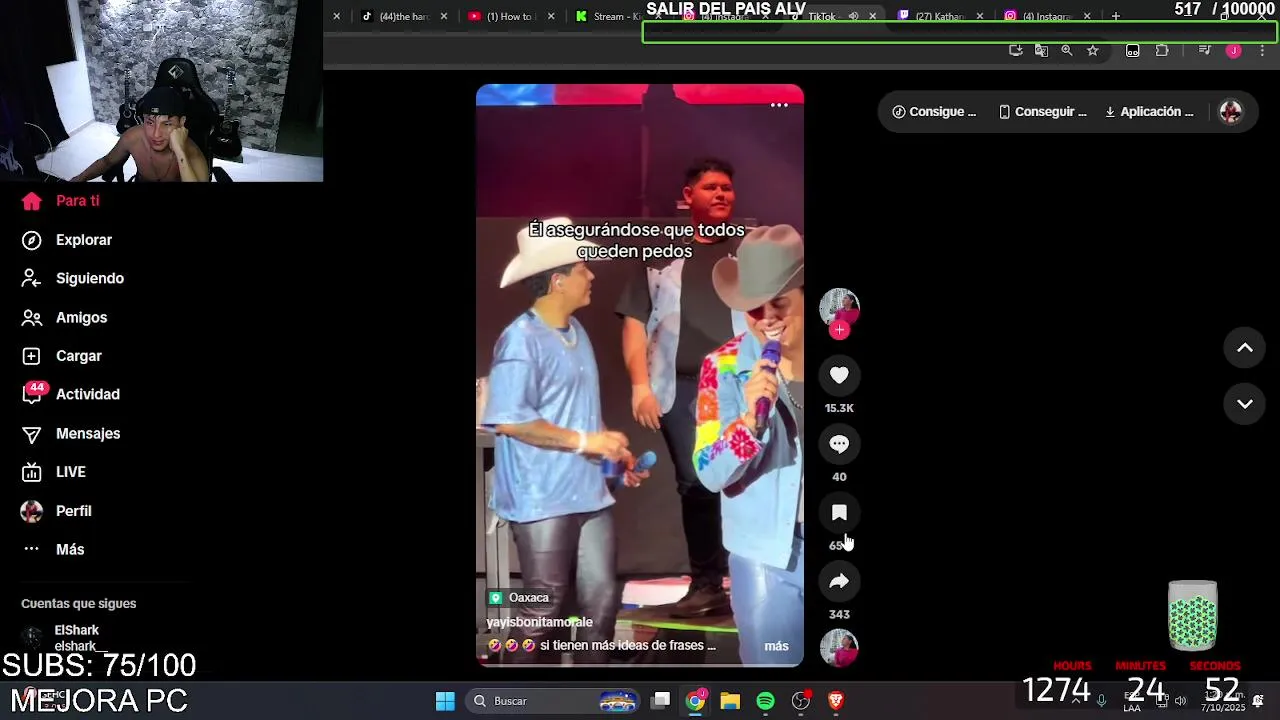This screenshot has height=720, width=1280.
Task: Open Explorar compass section
Action: 66,240
